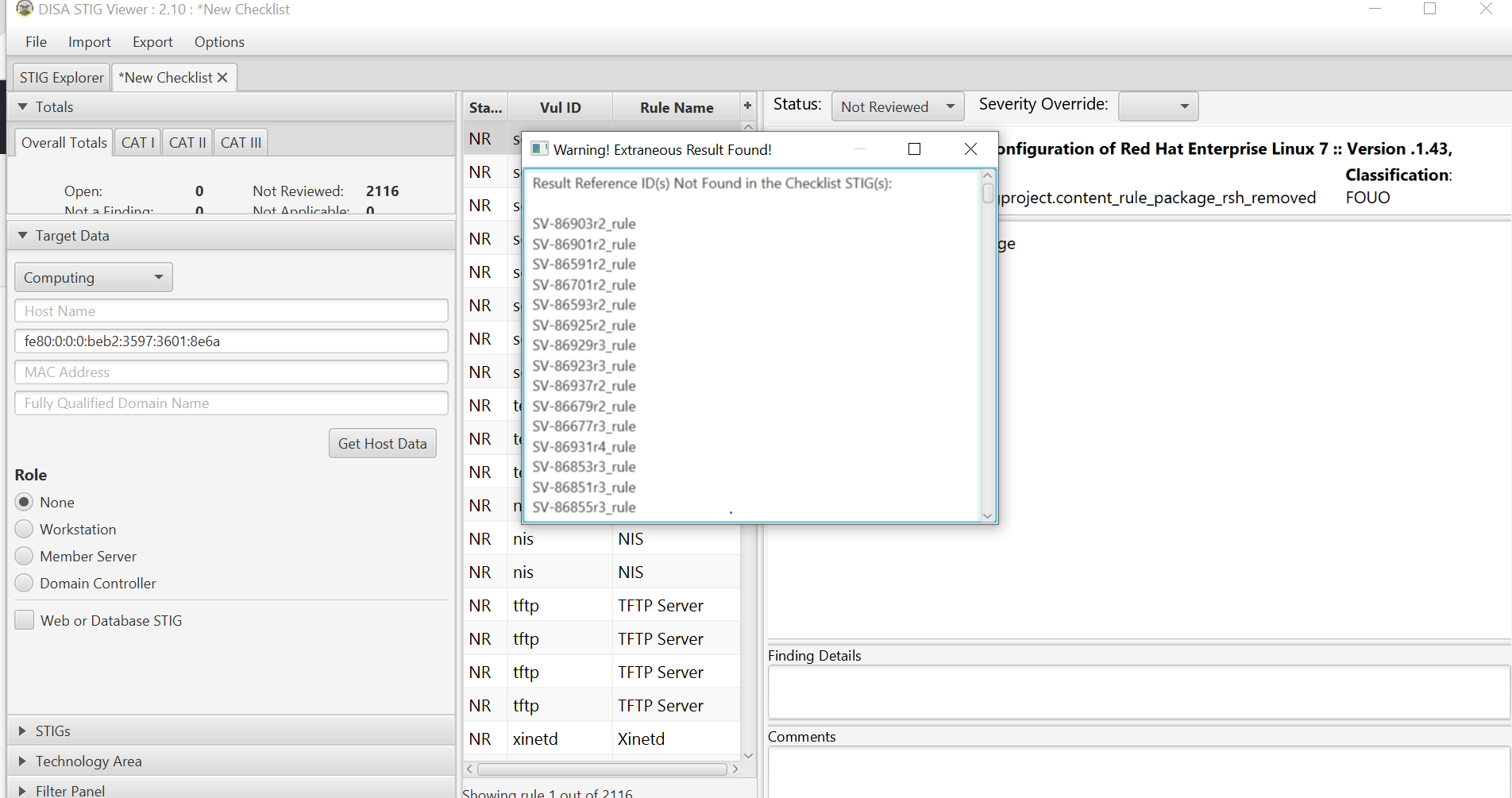Maximize the Extraneous Result warning dialog
The width and height of the screenshot is (1512, 798).
tap(914, 148)
